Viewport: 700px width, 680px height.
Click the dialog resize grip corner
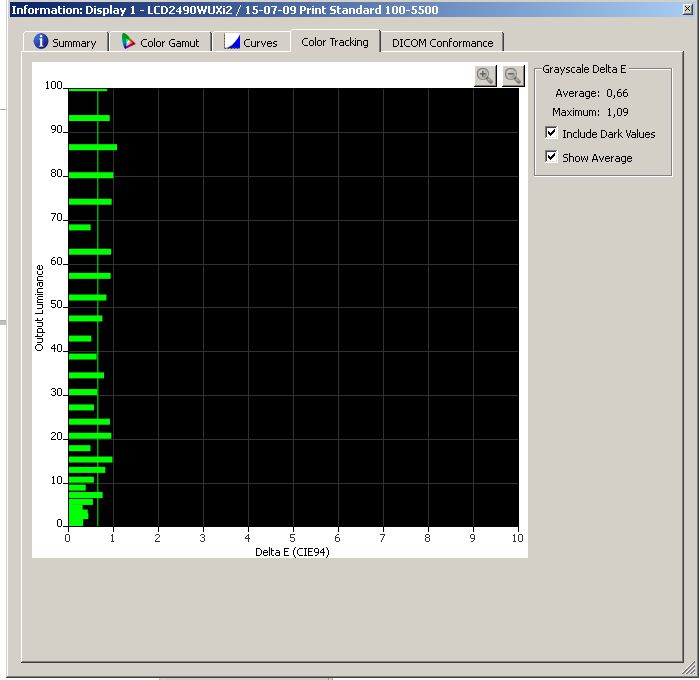pos(689,669)
